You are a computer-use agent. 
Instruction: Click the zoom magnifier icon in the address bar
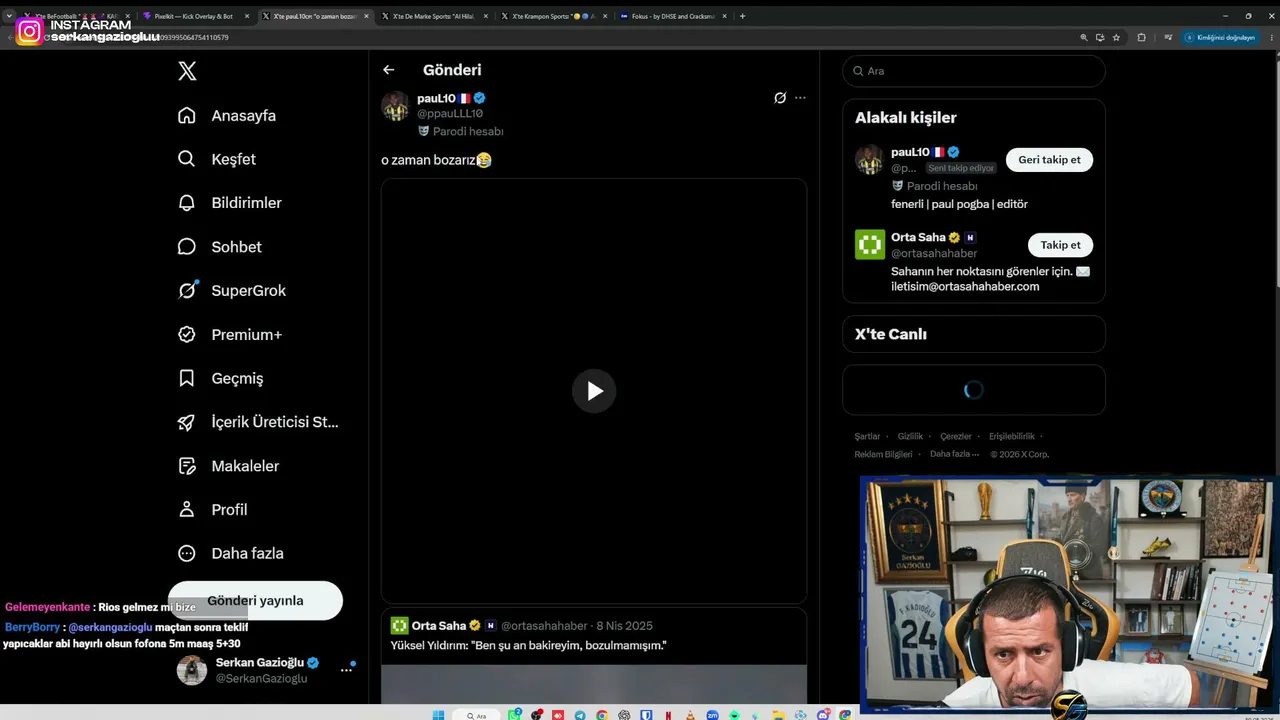pos(1084,37)
